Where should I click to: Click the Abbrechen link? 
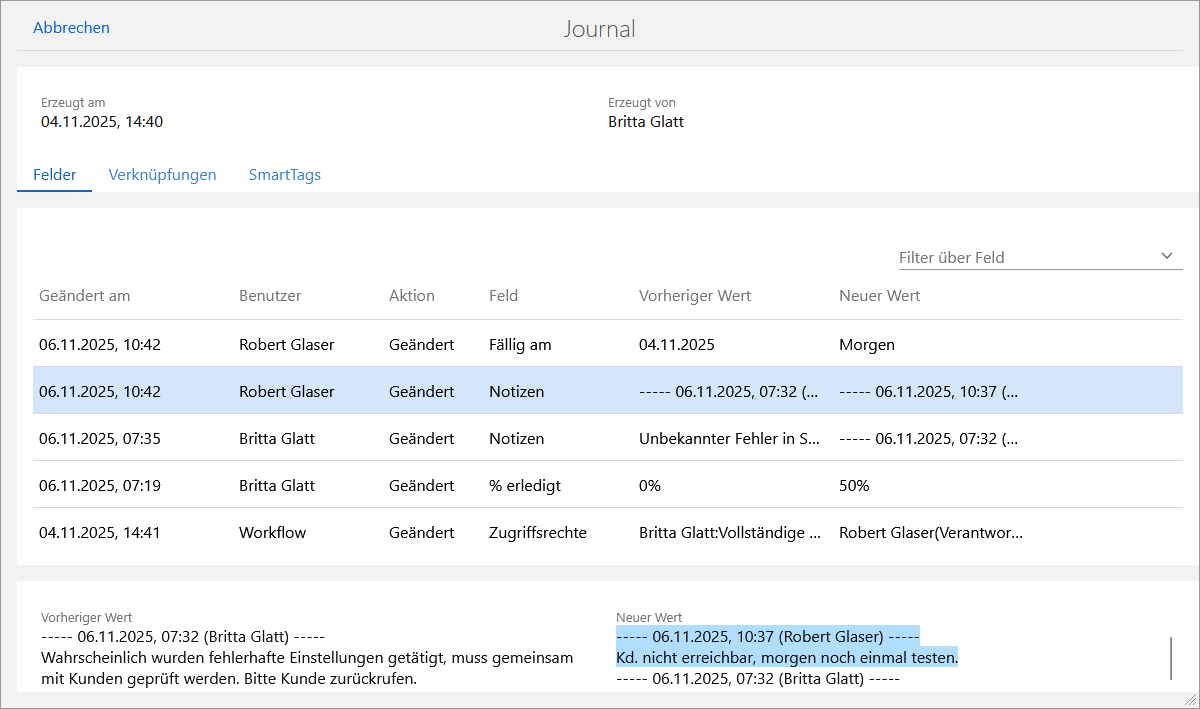click(x=71, y=28)
